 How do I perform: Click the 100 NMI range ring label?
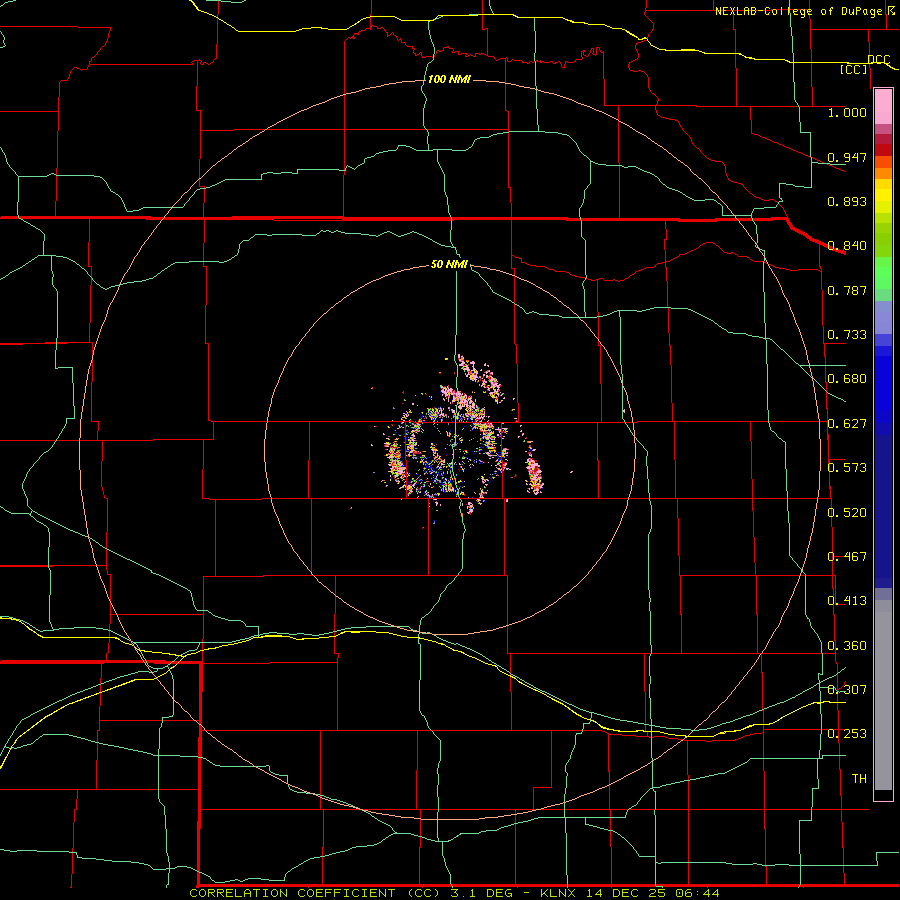(449, 79)
